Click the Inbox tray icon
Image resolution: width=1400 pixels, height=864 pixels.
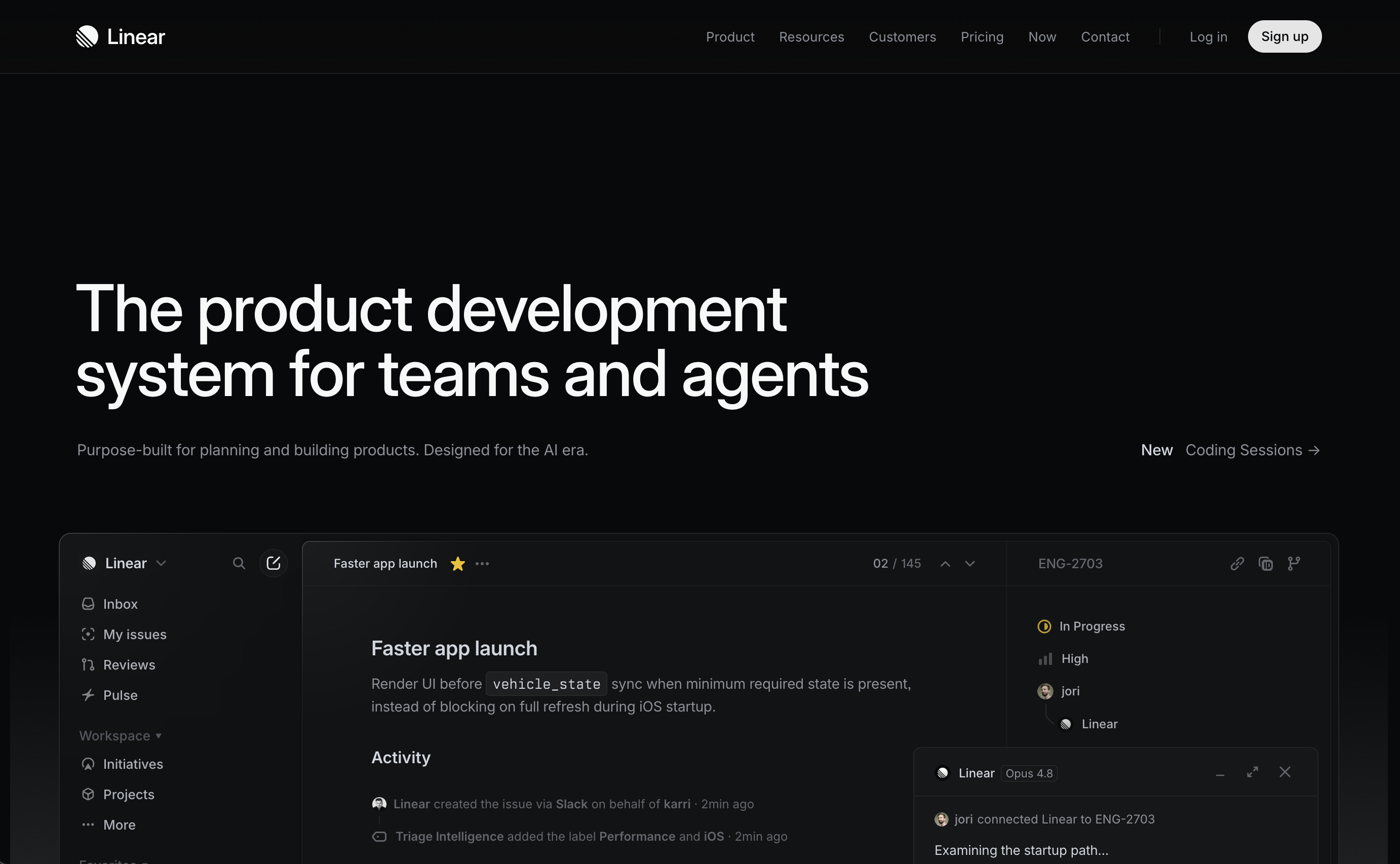(x=88, y=604)
